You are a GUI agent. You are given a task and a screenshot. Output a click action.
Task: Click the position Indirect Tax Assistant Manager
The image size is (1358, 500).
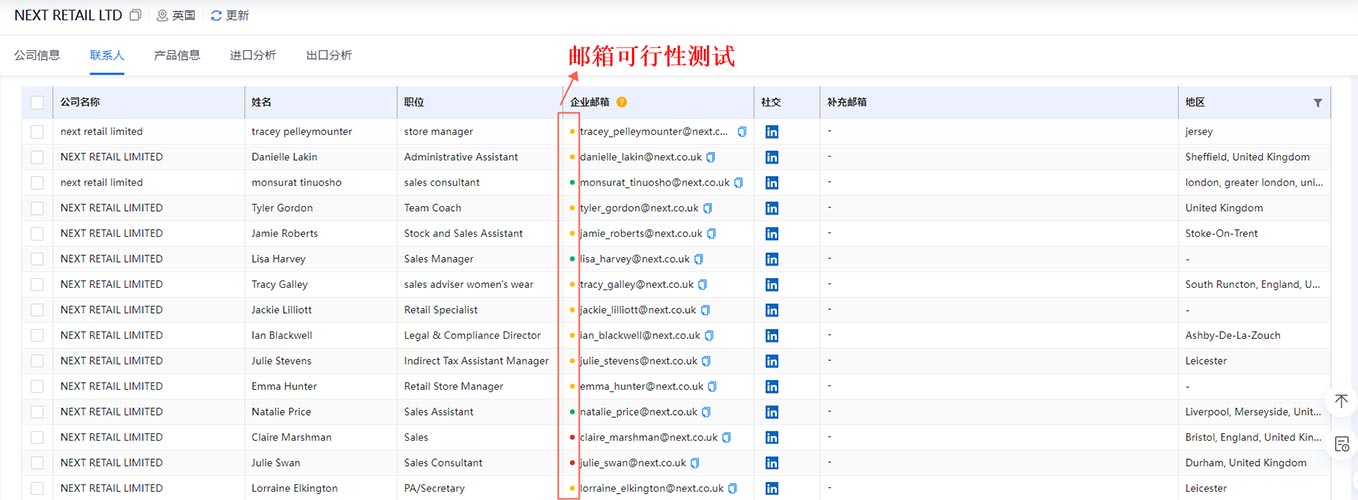click(x=476, y=361)
